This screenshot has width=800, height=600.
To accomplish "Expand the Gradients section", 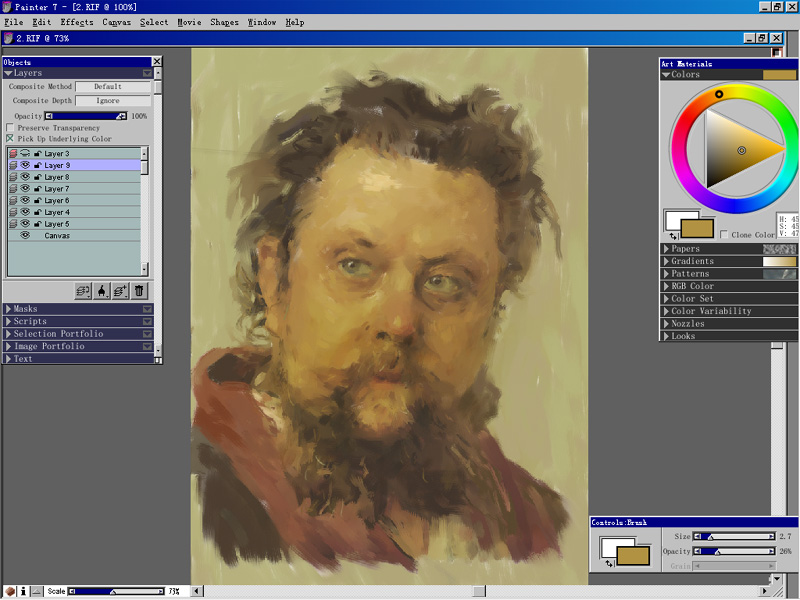I will click(x=666, y=261).
